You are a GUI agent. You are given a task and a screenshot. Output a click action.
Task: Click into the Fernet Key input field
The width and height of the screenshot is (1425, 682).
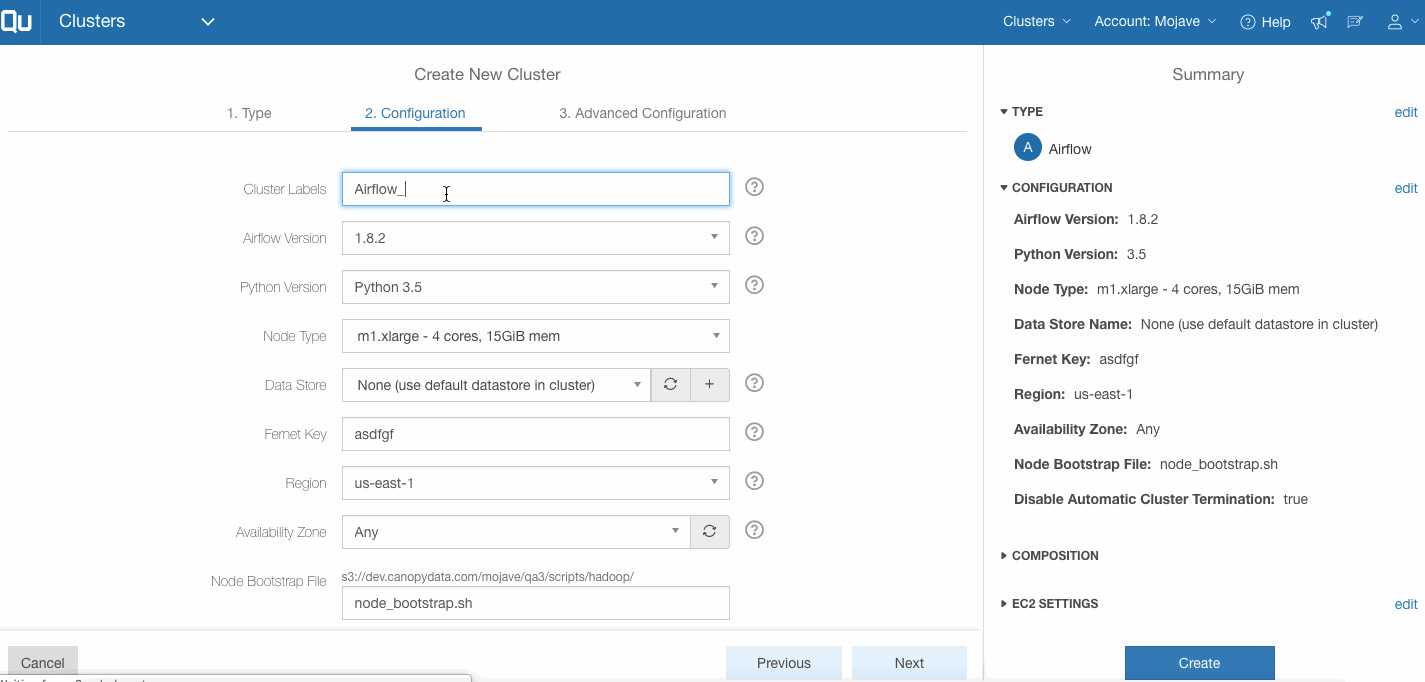(535, 434)
